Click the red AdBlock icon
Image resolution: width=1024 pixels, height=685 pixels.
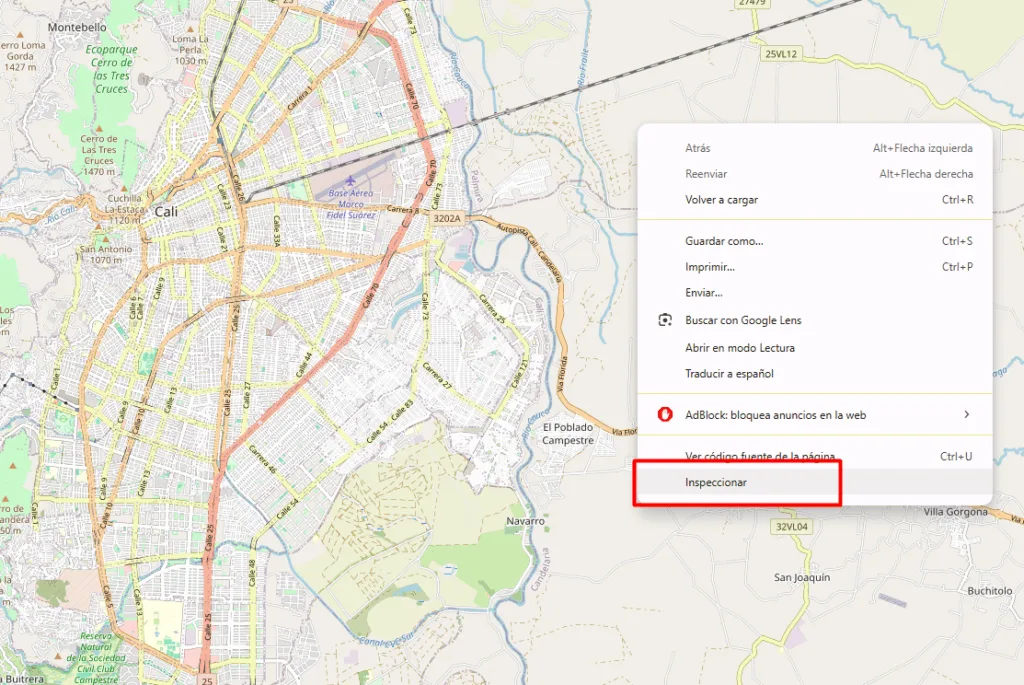coord(665,415)
